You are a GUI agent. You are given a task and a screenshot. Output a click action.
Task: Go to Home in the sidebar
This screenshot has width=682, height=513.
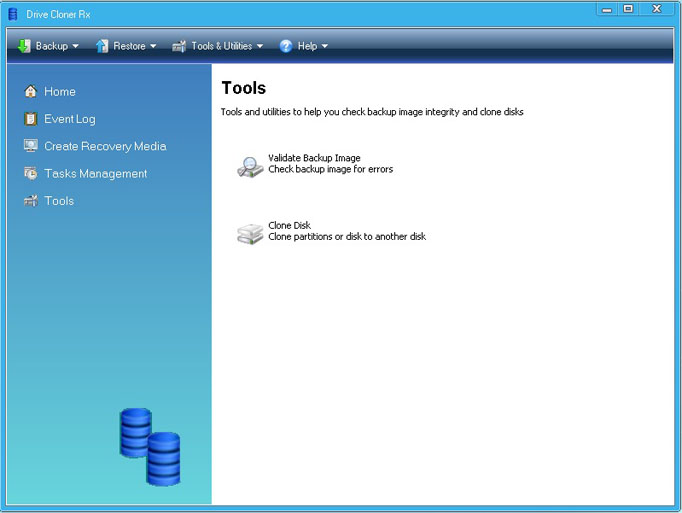pyautogui.click(x=60, y=91)
